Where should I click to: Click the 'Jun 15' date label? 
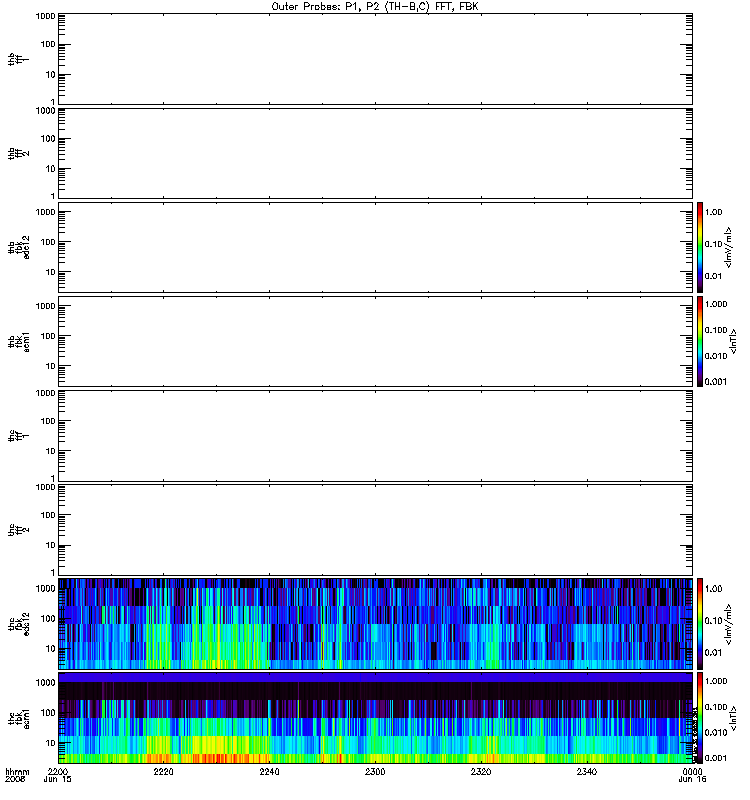pyautogui.click(x=58, y=779)
